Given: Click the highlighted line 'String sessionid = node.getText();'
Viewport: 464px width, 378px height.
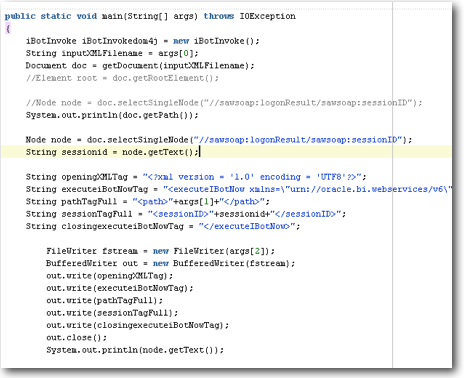Looking at the screenshot, I should pyautogui.click(x=112, y=152).
